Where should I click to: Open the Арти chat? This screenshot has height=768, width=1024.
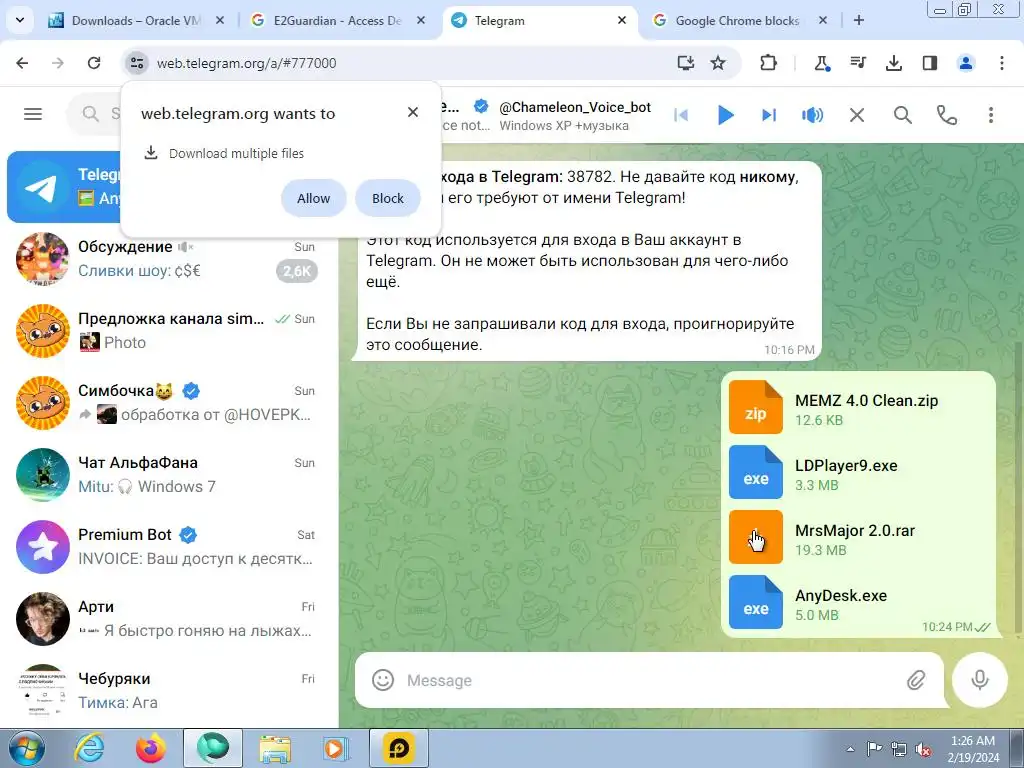click(x=169, y=618)
